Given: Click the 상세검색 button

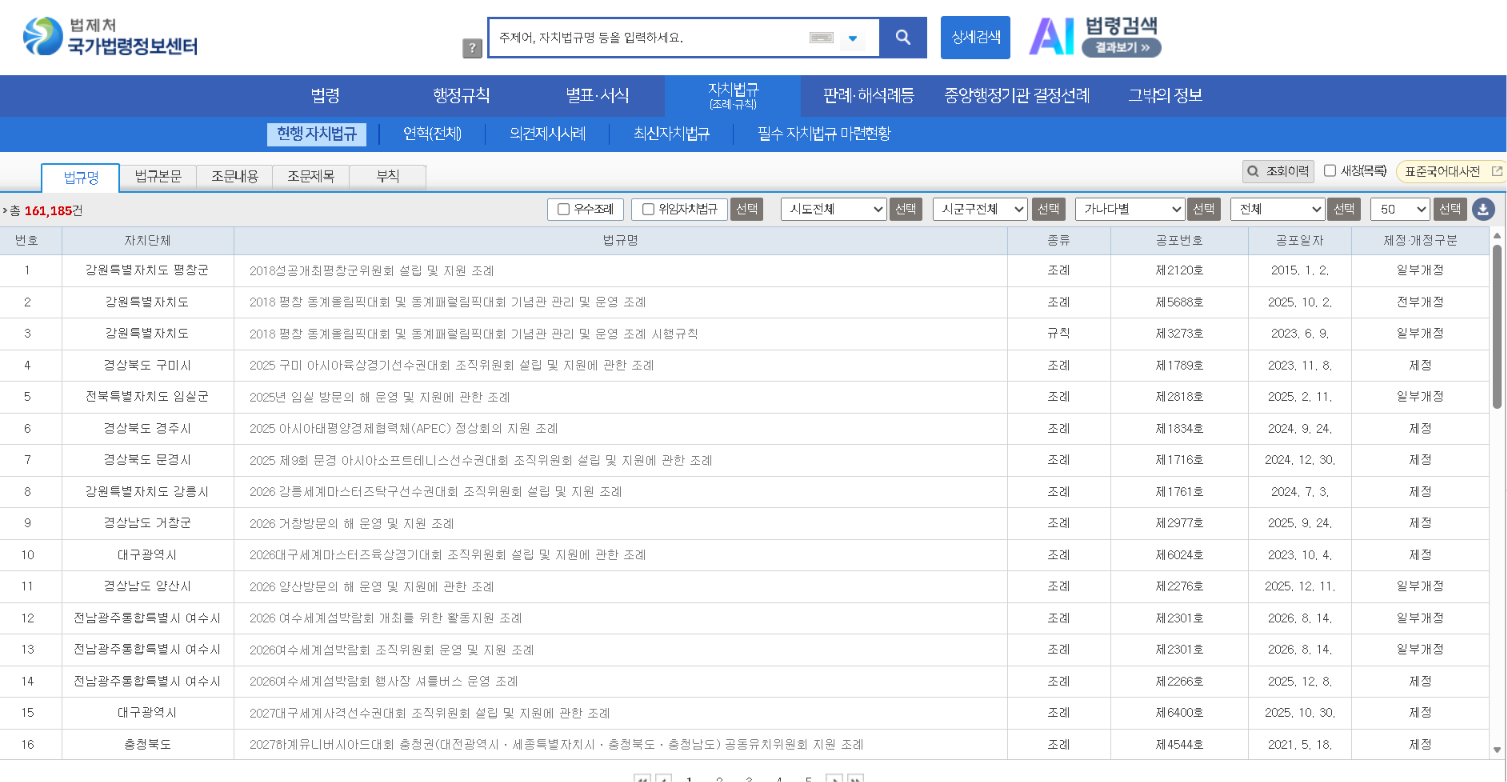Looking at the screenshot, I should [975, 38].
